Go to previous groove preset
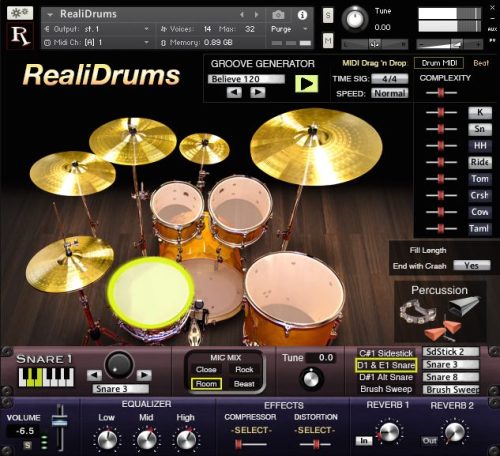Viewport: 500px width, 456px height. (234, 92)
